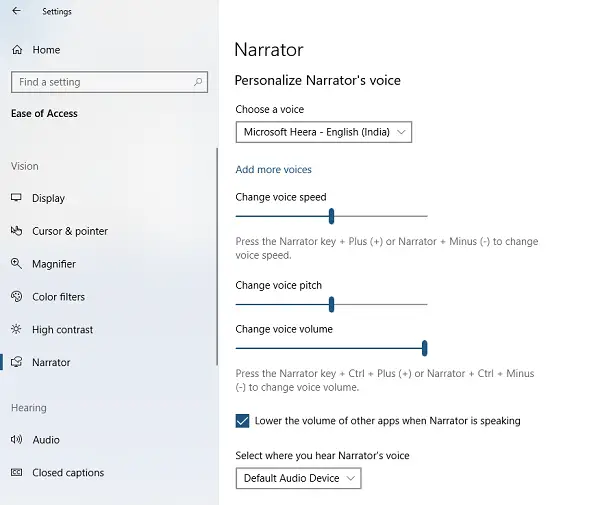
Task: Open the Audio settings page
Action: point(45,440)
